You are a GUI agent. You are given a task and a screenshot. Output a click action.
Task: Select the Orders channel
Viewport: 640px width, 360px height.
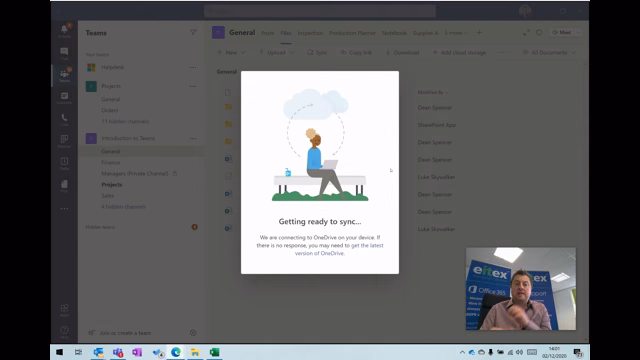click(x=109, y=111)
